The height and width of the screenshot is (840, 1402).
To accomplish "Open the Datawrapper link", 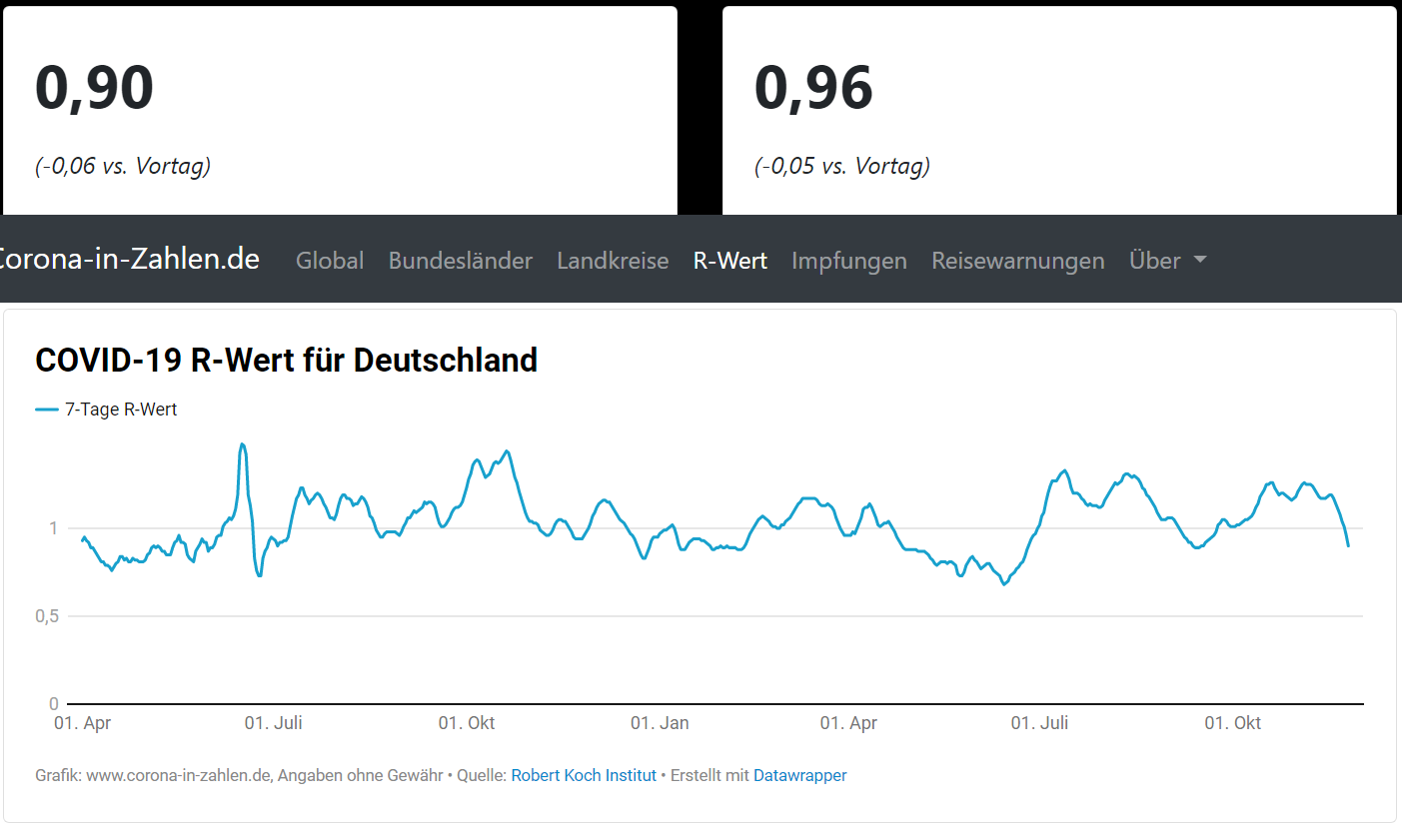I will [x=799, y=775].
